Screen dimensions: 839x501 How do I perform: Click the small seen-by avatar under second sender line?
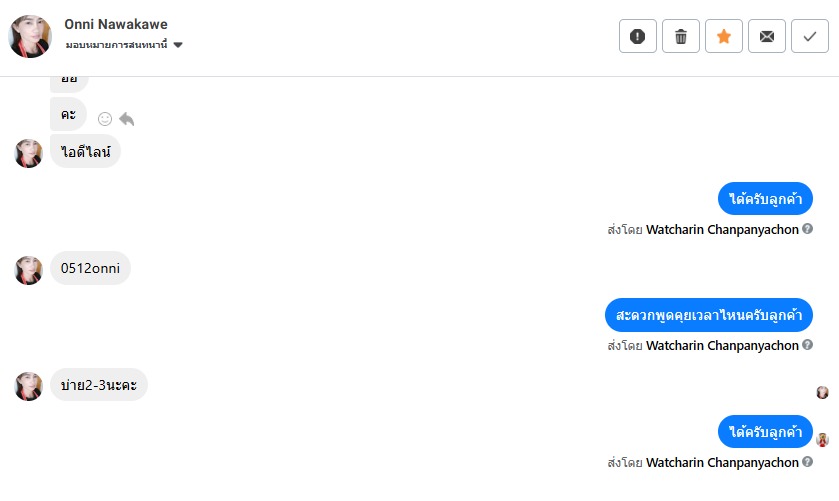coord(822,392)
